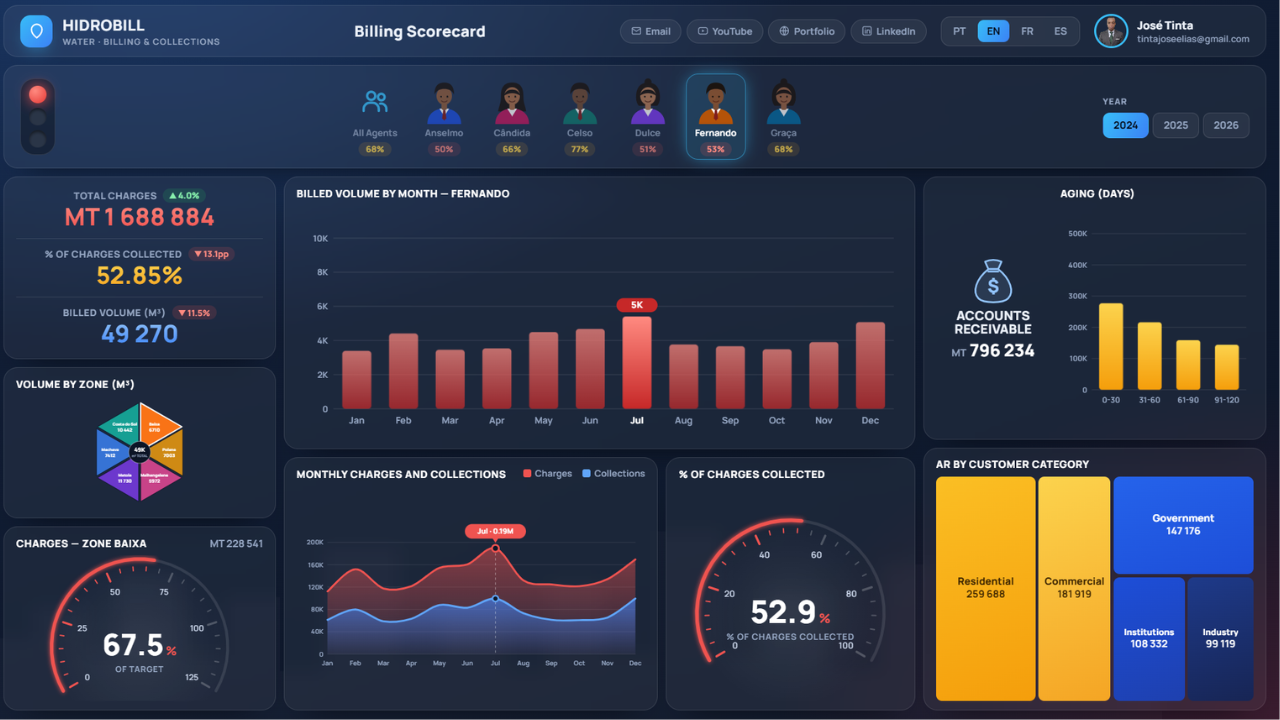The image size is (1280, 720).
Task: Click the billed volume value 49 270
Action: (x=140, y=334)
